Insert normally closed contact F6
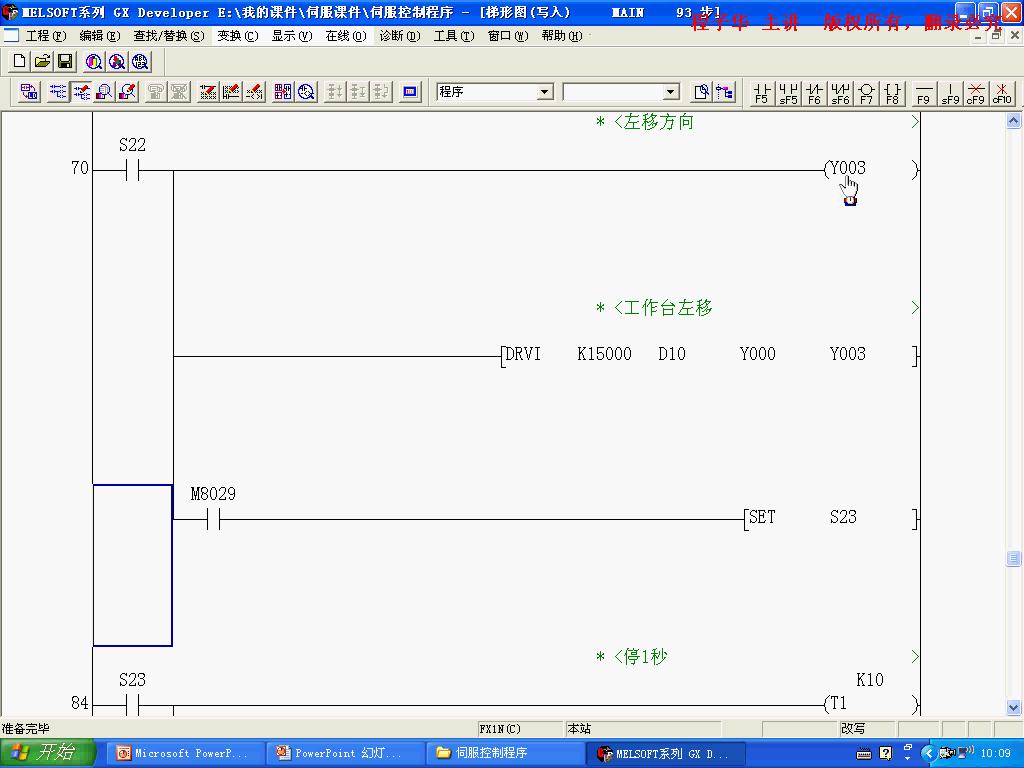1024x768 pixels. click(814, 92)
